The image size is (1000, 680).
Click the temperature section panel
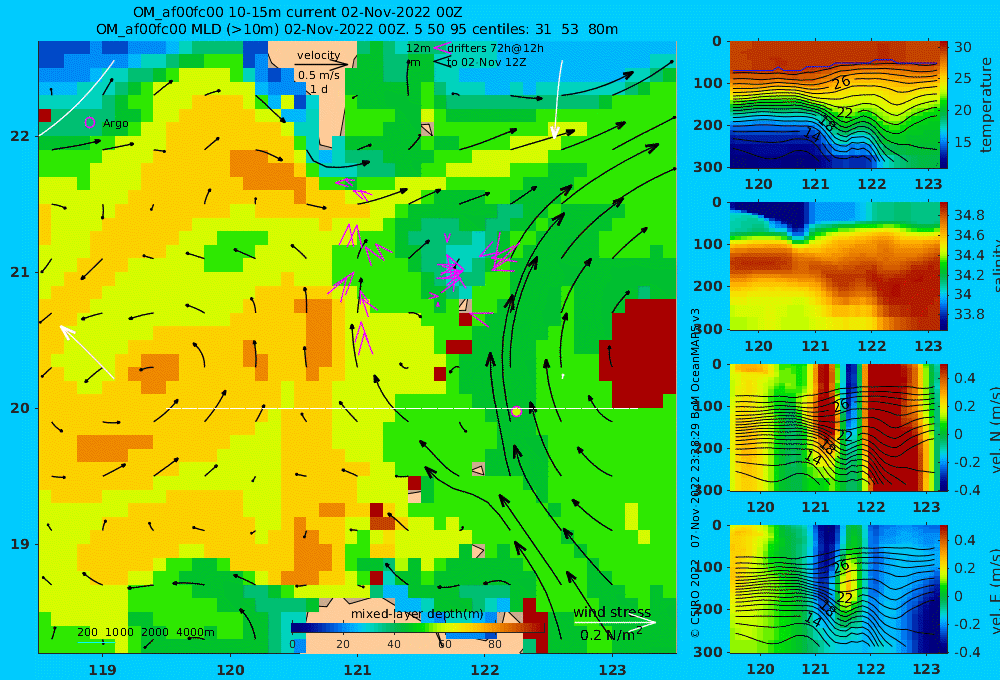834,105
